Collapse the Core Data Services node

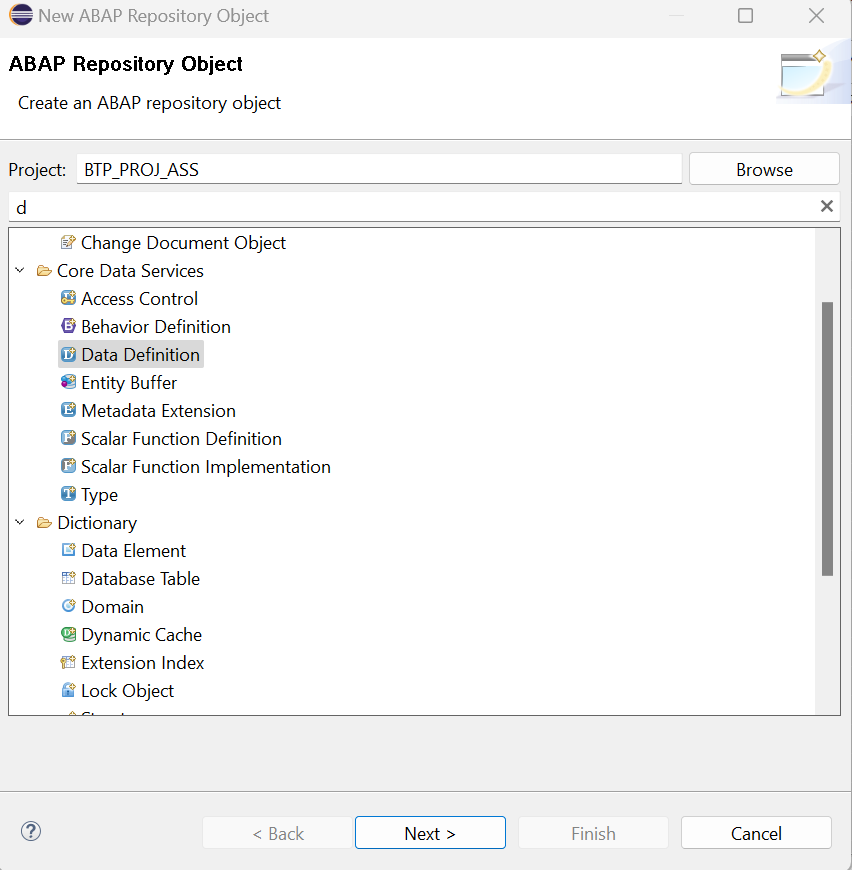point(20,270)
